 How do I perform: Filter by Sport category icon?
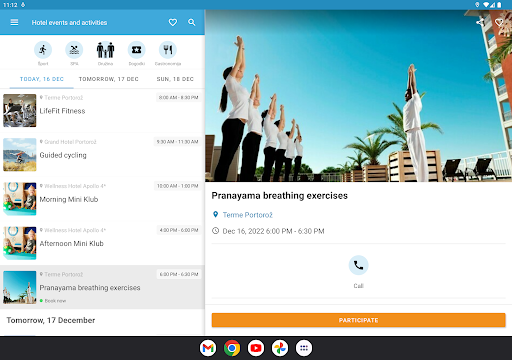click(43, 50)
